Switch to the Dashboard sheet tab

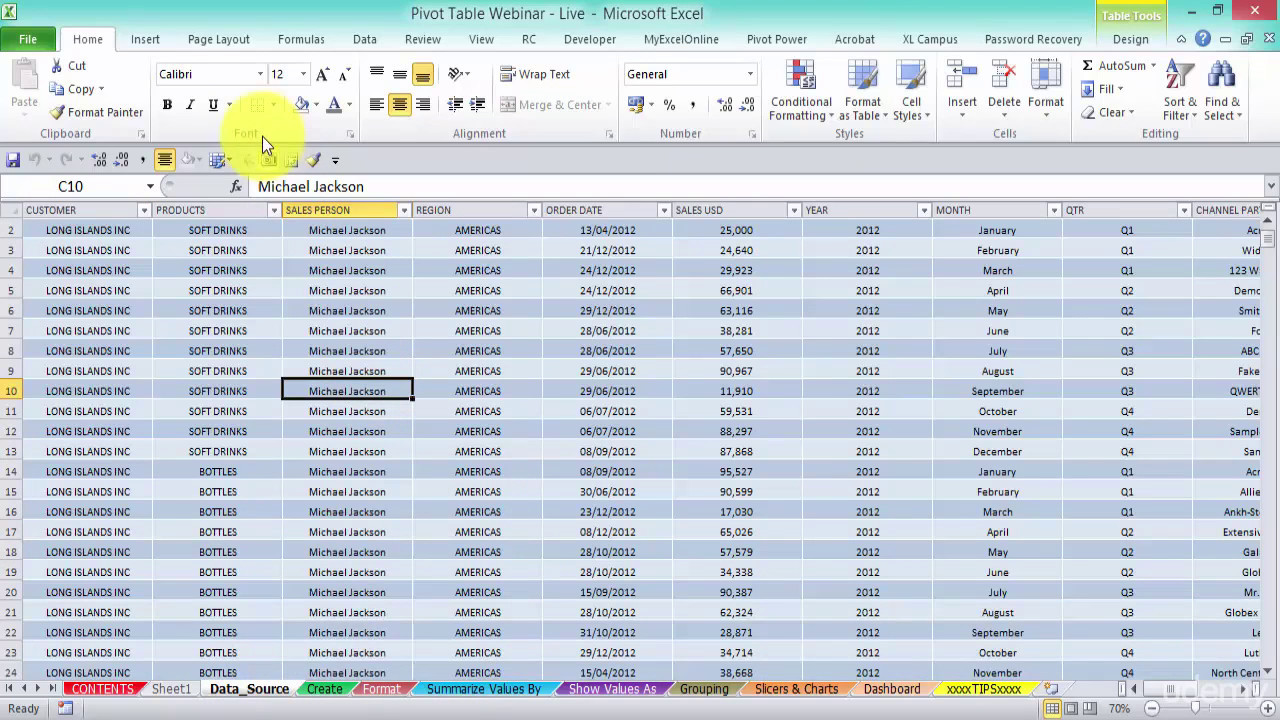click(x=892, y=689)
